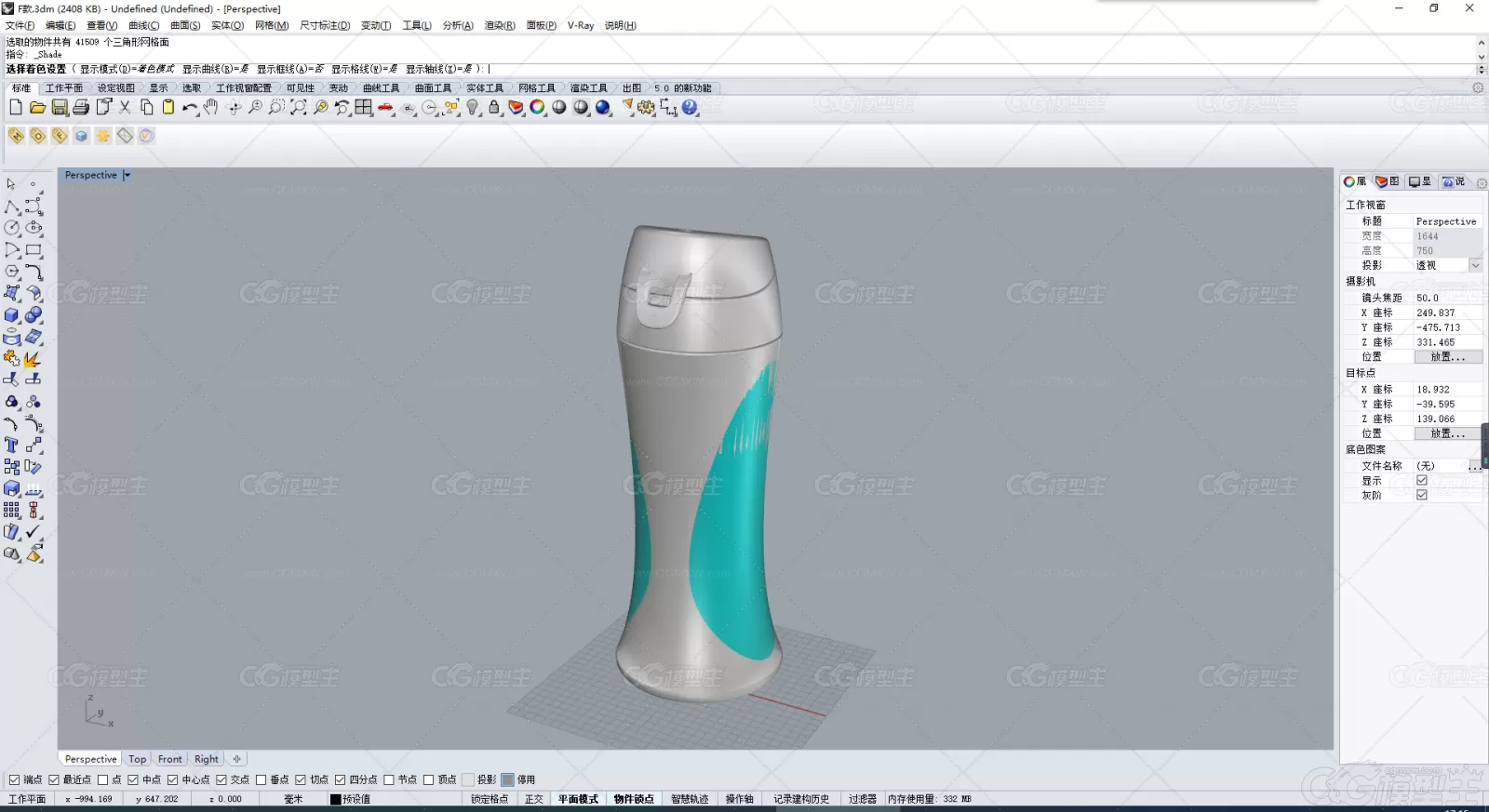The height and width of the screenshot is (812, 1489).
Task: Click the blue render sphere icon
Action: click(x=603, y=108)
